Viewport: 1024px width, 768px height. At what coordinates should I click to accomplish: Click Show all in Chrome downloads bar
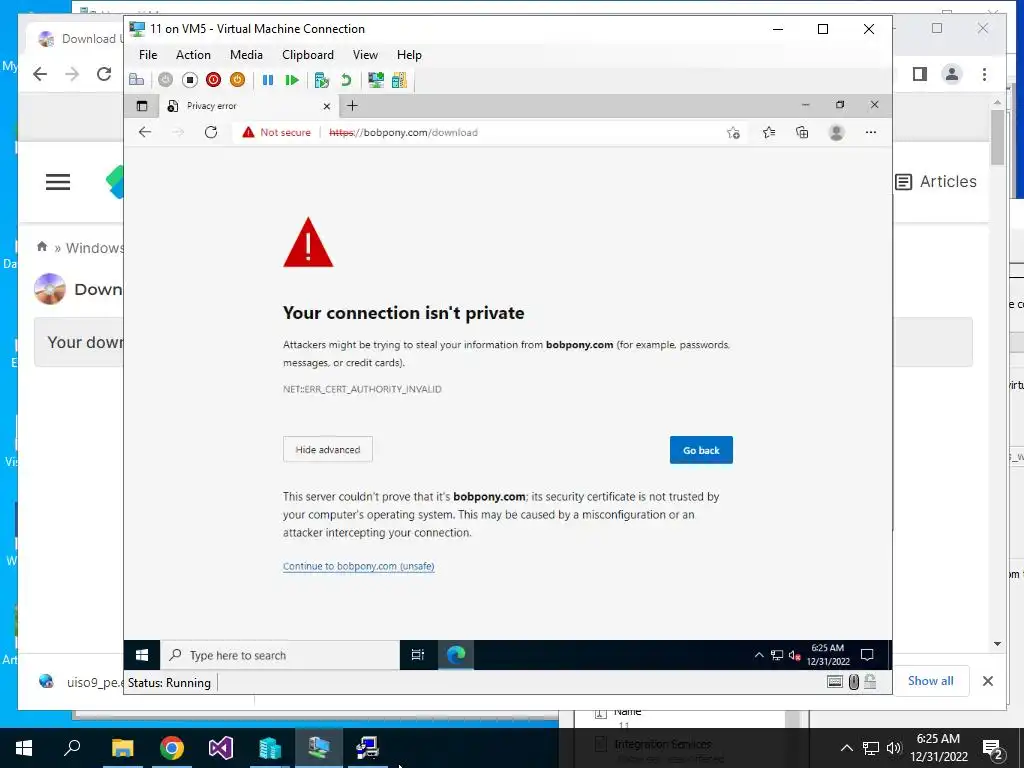pos(931,680)
